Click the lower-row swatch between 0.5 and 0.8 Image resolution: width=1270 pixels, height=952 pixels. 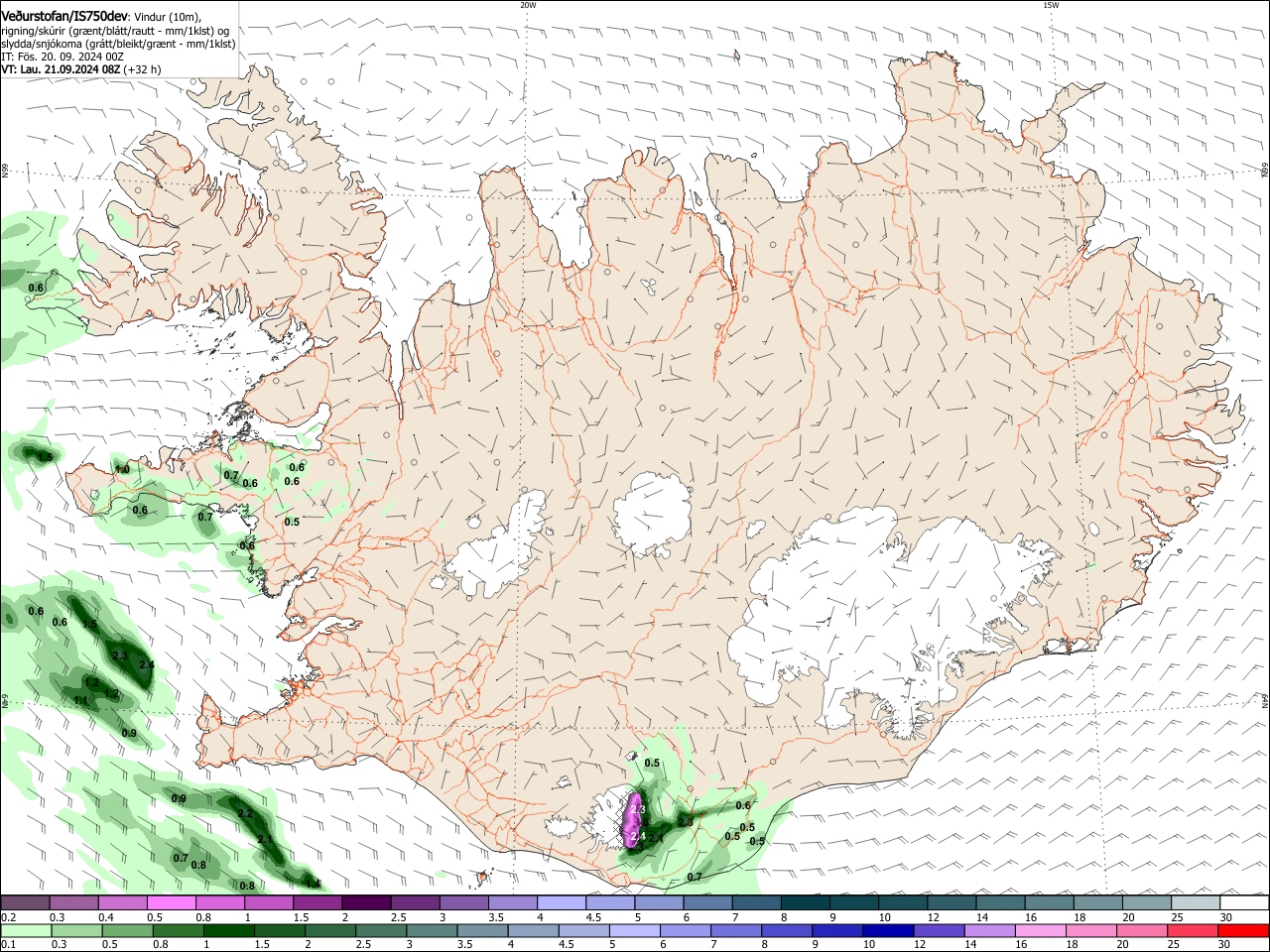pos(127,930)
